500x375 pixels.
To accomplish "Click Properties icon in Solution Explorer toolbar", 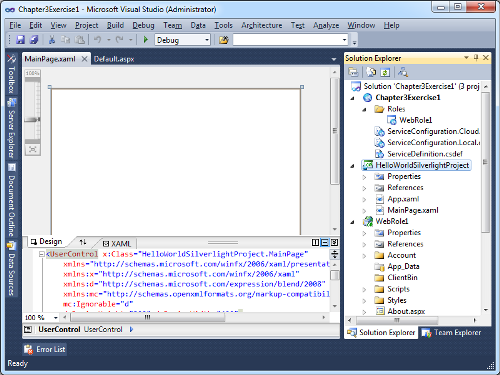I will pyautogui.click(x=353, y=72).
